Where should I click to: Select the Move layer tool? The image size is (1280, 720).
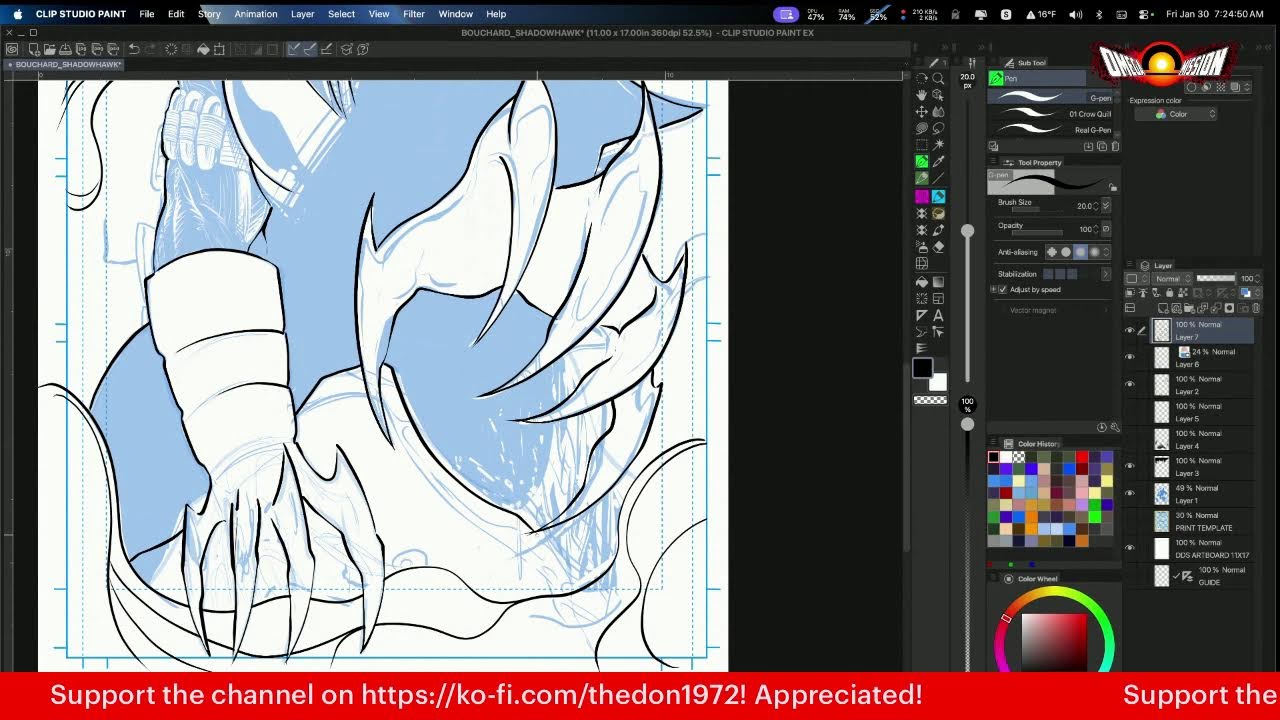(922, 111)
